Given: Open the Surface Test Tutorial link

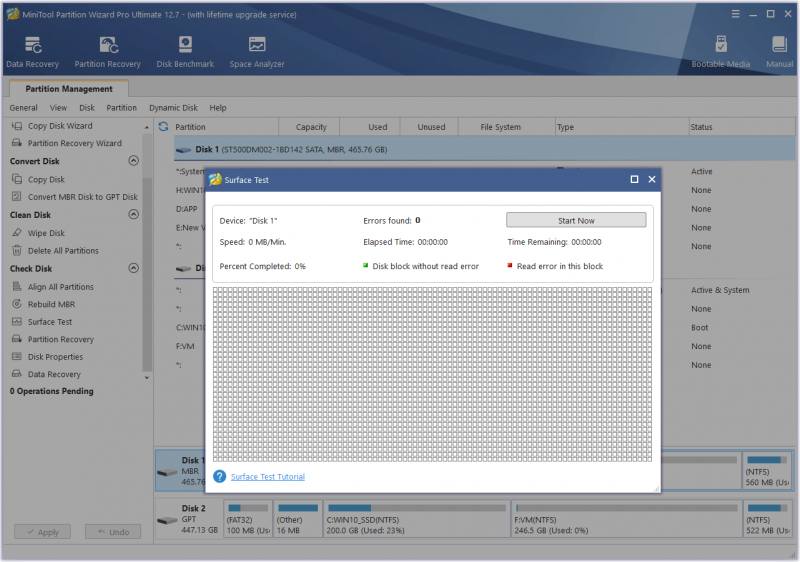Looking at the screenshot, I should (268, 477).
